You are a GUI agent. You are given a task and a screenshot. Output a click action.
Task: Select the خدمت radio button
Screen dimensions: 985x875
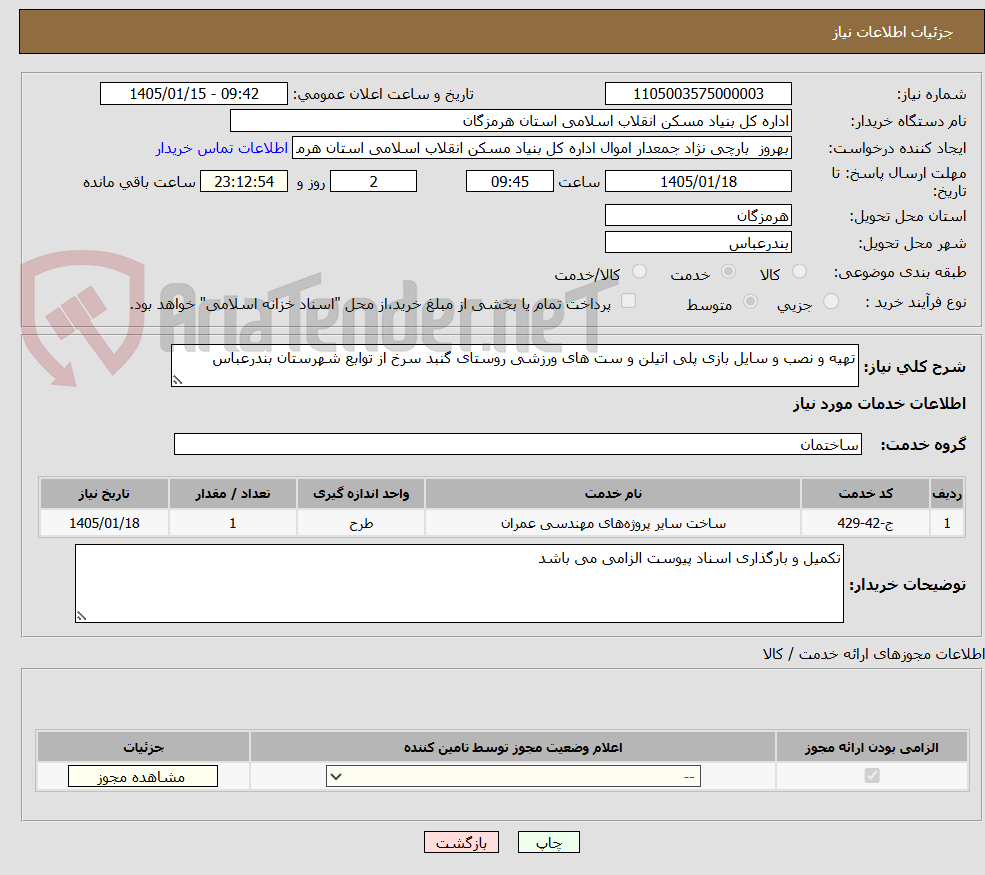point(728,271)
